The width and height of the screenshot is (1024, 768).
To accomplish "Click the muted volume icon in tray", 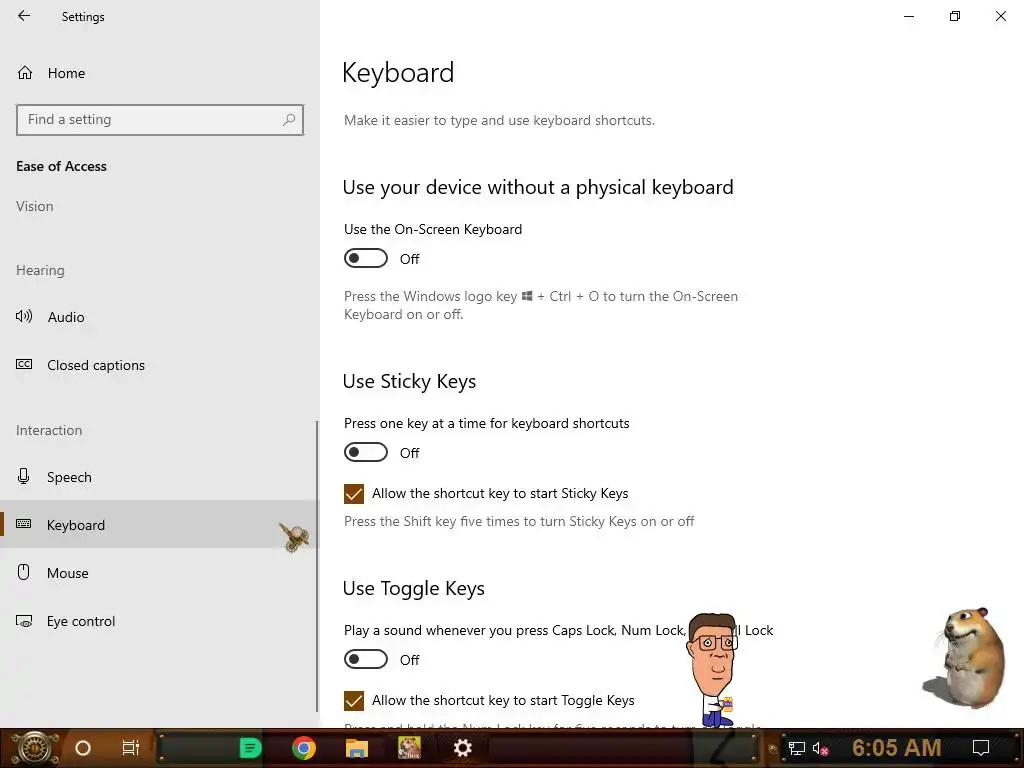I will tap(820, 748).
